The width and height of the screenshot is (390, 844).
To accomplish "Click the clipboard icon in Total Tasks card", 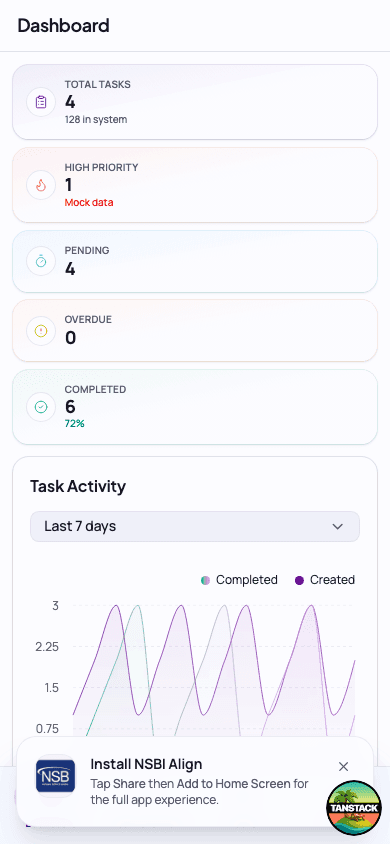I will pos(41,102).
